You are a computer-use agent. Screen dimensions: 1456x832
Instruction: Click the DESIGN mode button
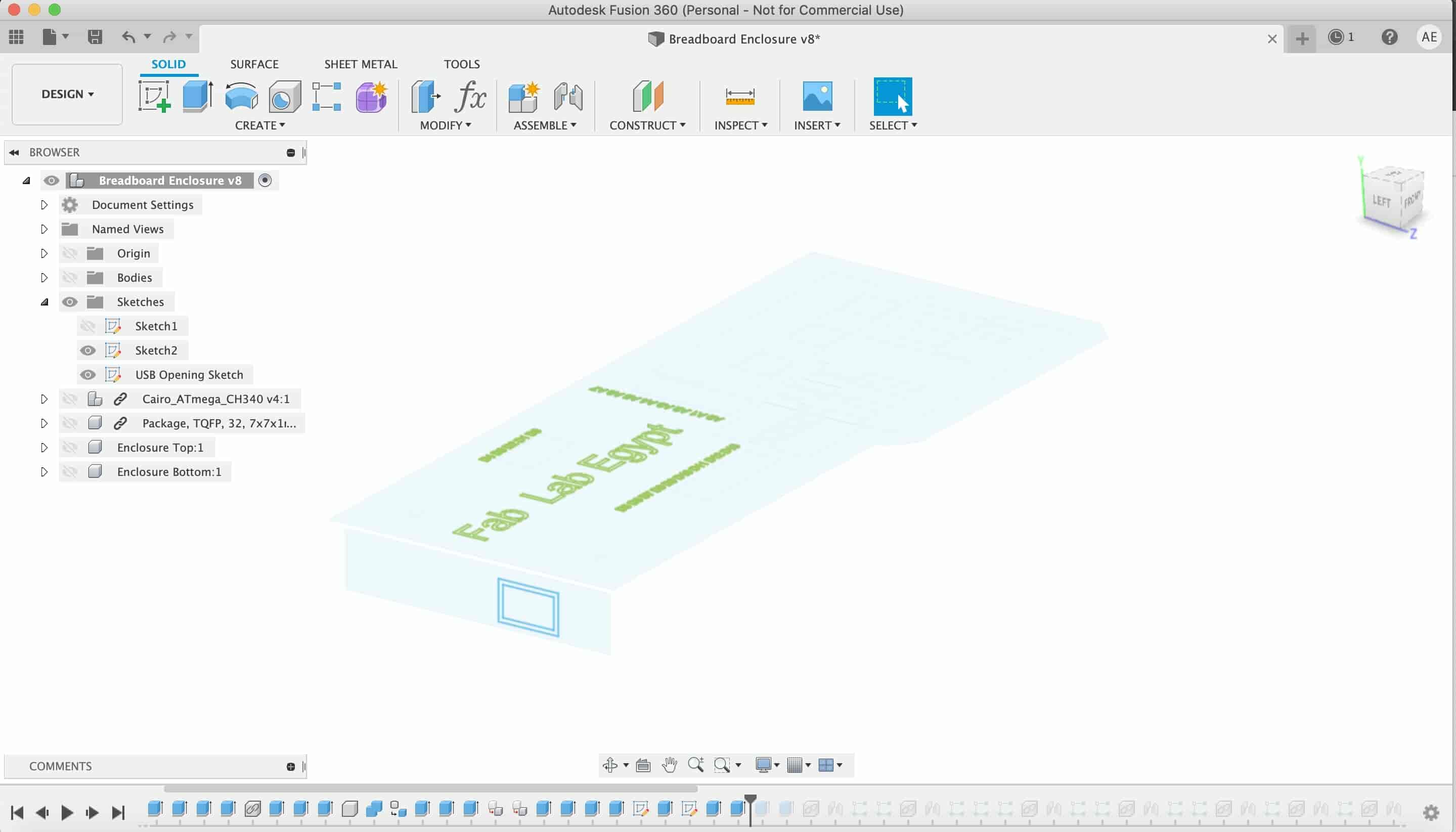tap(66, 93)
